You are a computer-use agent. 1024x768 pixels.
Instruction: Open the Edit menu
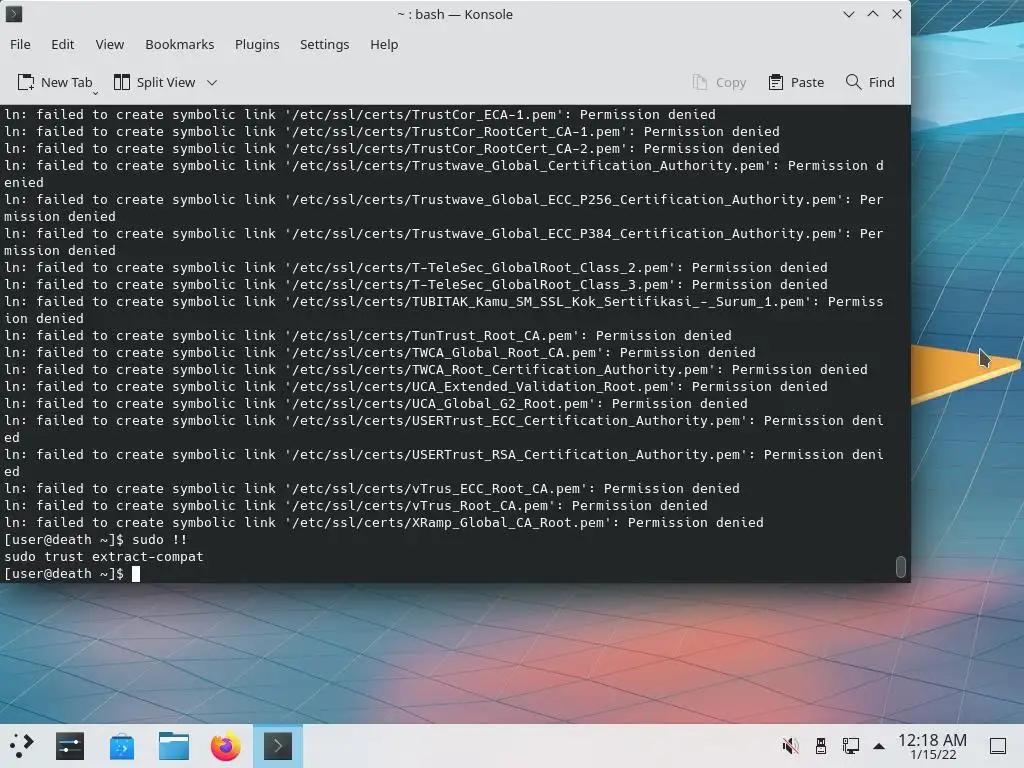[x=63, y=44]
